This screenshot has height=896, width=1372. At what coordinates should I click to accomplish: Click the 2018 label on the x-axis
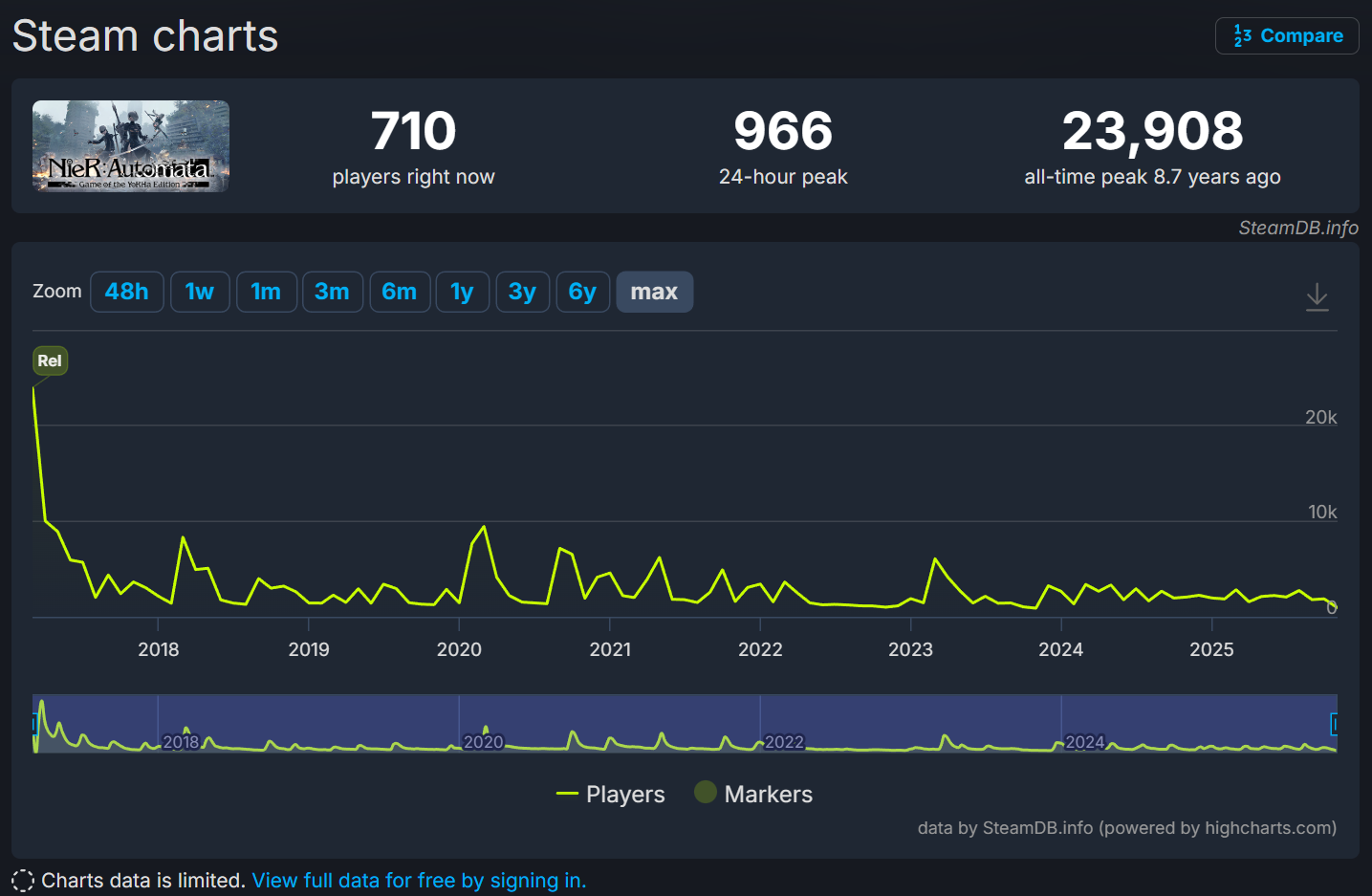(159, 649)
